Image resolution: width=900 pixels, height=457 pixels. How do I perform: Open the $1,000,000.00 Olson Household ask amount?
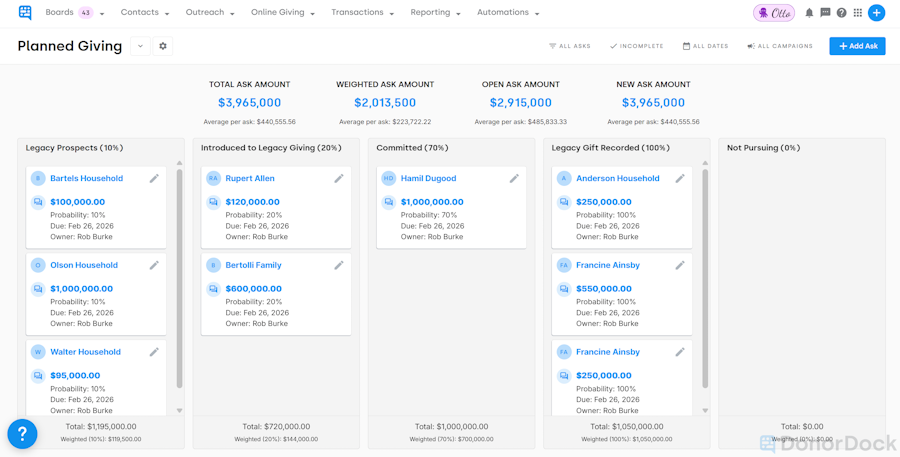(x=82, y=289)
